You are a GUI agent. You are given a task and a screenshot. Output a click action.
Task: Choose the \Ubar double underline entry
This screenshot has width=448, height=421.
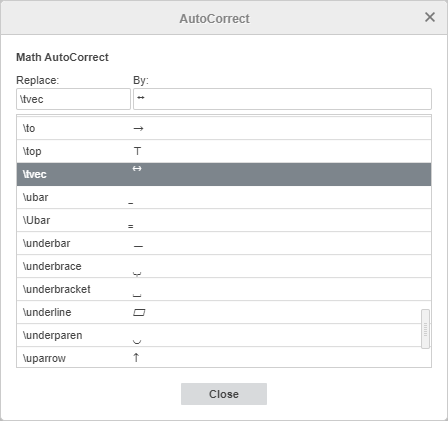pos(224,220)
